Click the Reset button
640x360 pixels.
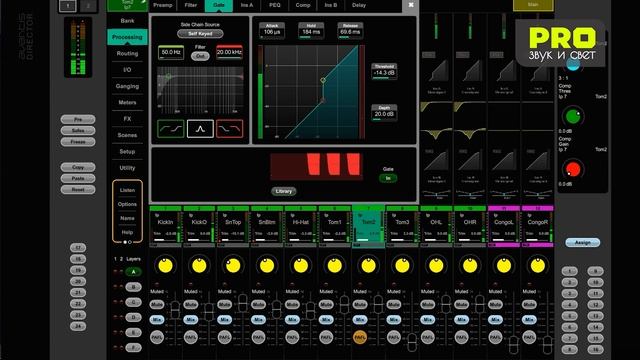tap(78, 189)
